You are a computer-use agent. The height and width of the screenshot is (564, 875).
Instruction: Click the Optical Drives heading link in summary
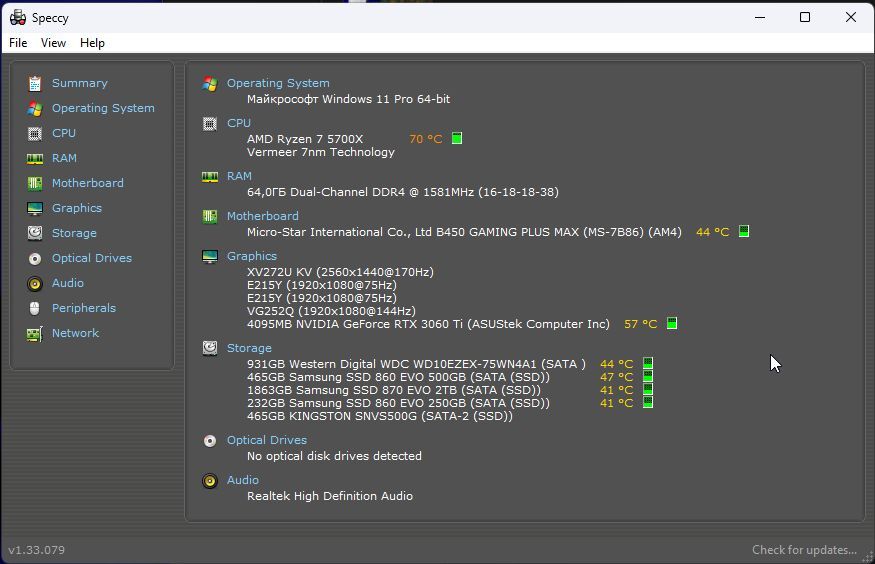267,440
